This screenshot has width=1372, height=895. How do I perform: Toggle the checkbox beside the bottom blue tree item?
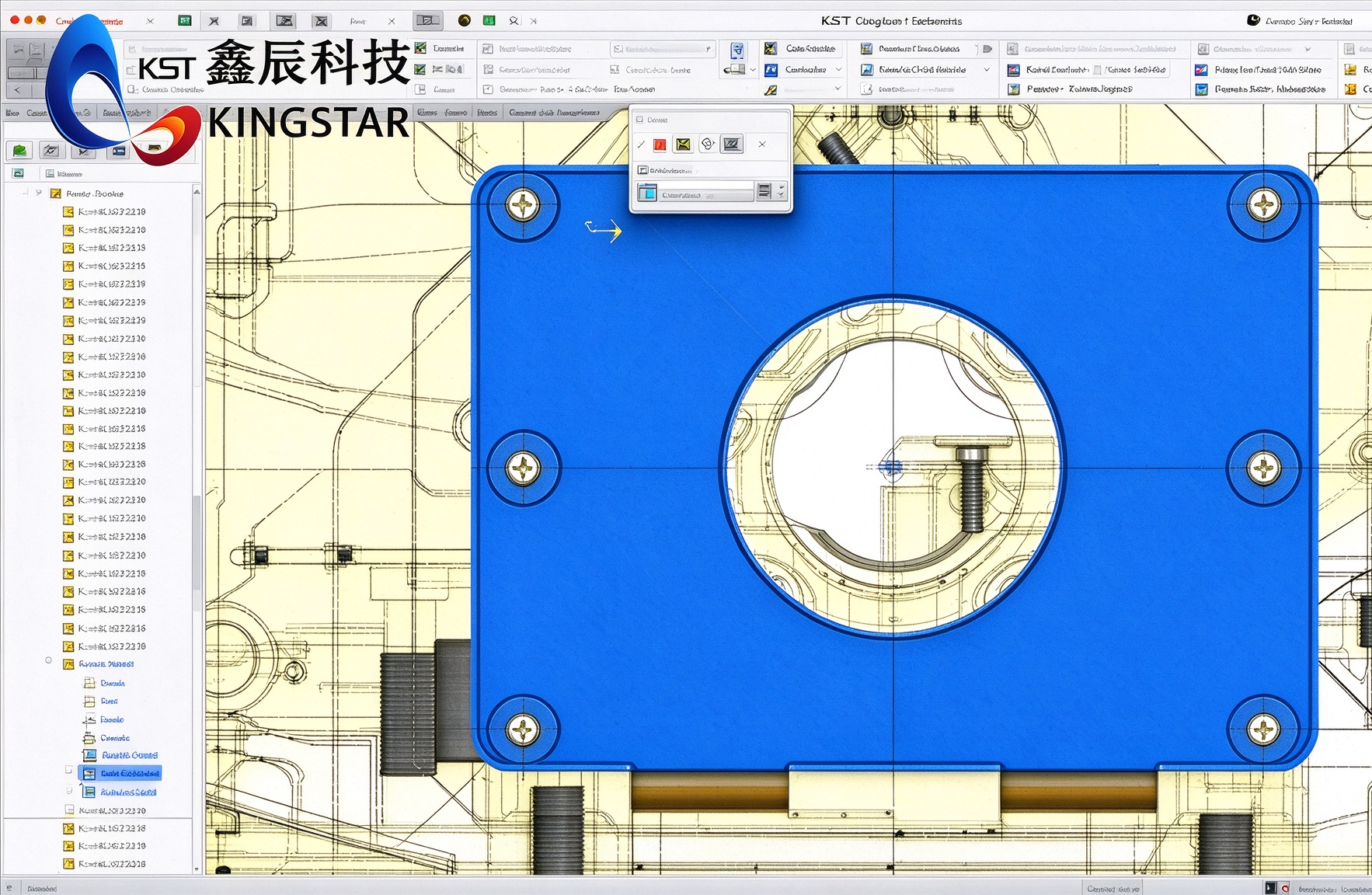coord(68,790)
